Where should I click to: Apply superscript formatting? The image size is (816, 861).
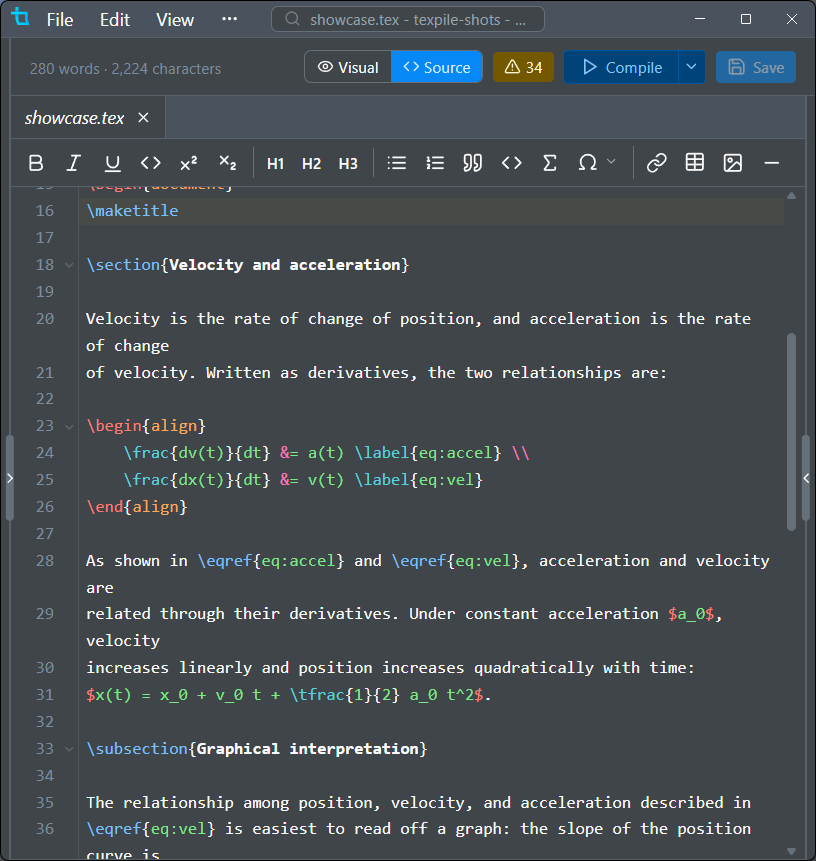point(188,163)
